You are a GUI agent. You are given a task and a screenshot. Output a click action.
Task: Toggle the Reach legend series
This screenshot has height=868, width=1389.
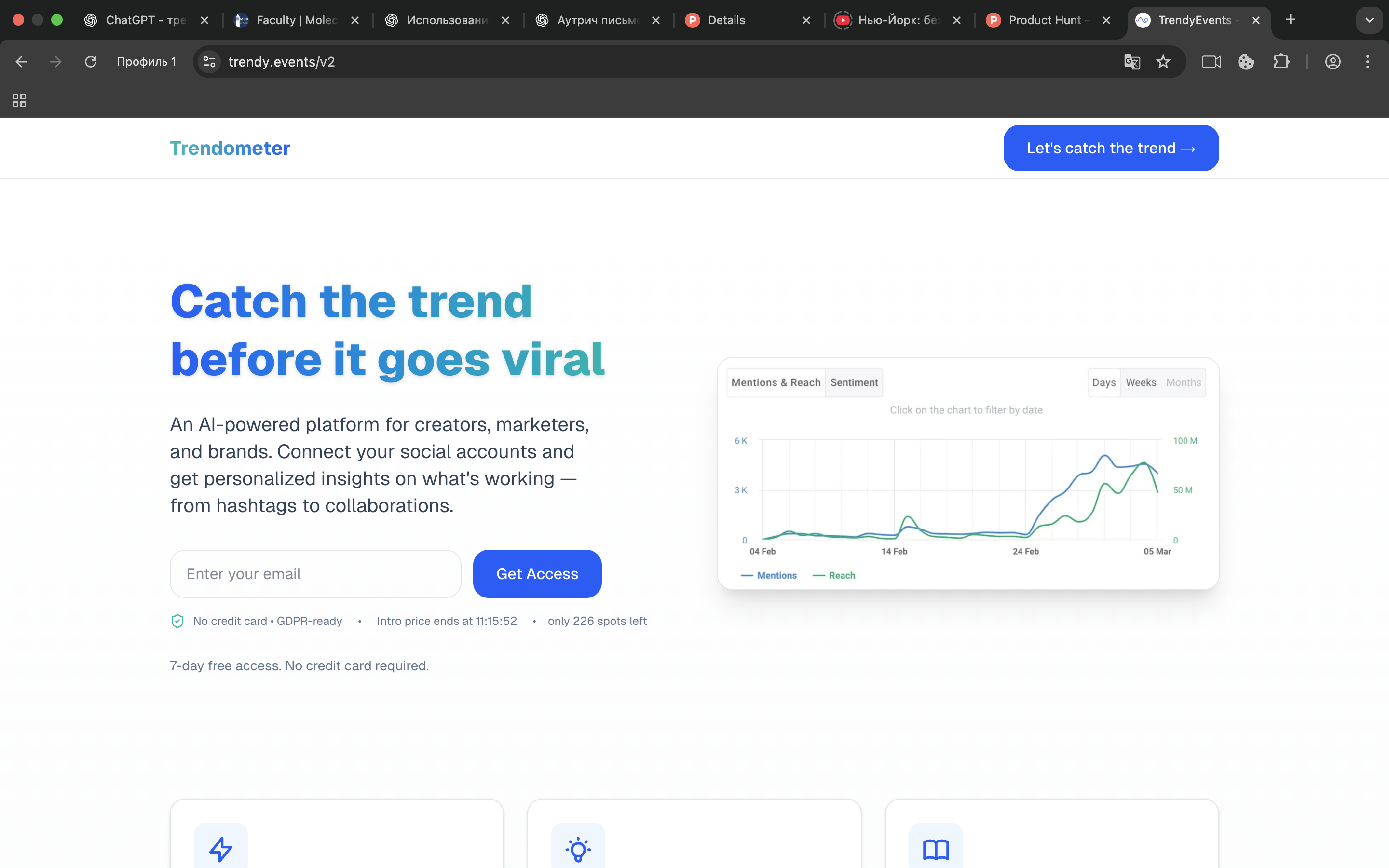click(x=834, y=575)
